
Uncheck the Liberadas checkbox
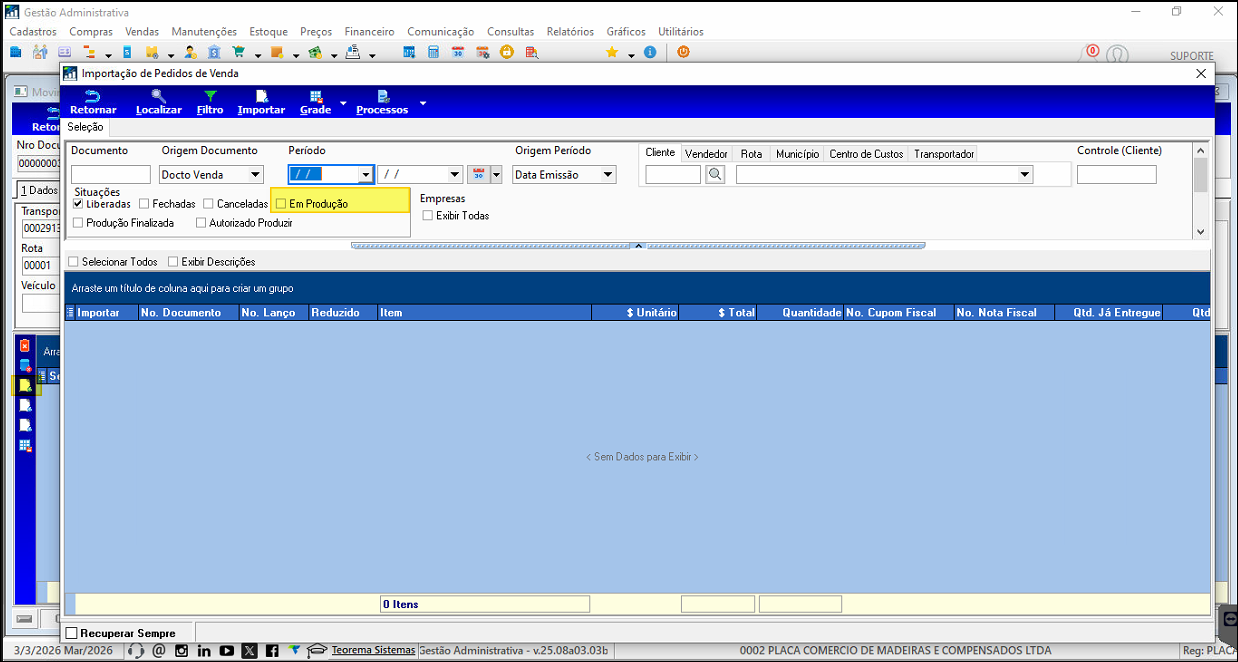tap(78, 204)
